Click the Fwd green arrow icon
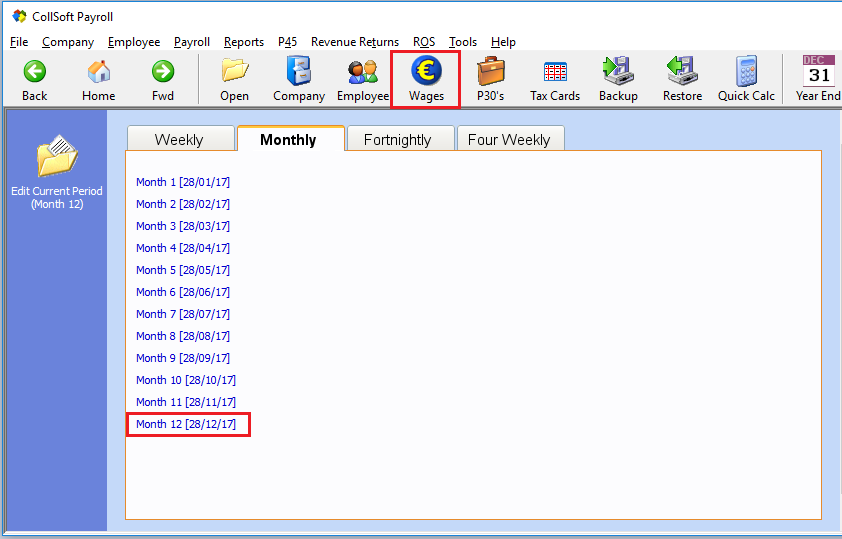This screenshot has width=842, height=539. coord(162,72)
